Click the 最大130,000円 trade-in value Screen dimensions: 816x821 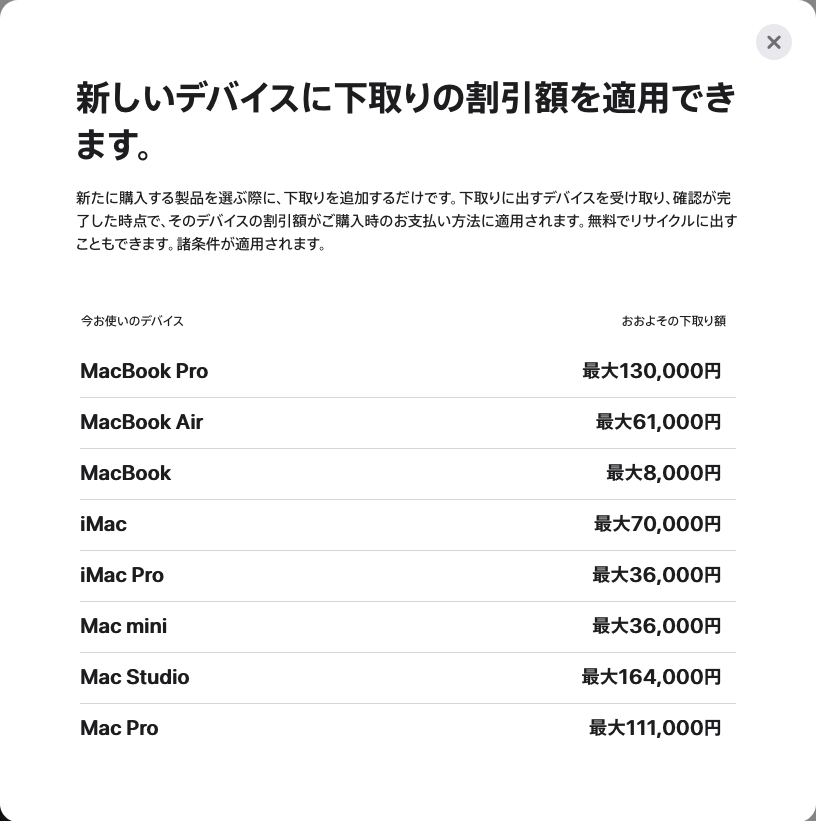[652, 371]
